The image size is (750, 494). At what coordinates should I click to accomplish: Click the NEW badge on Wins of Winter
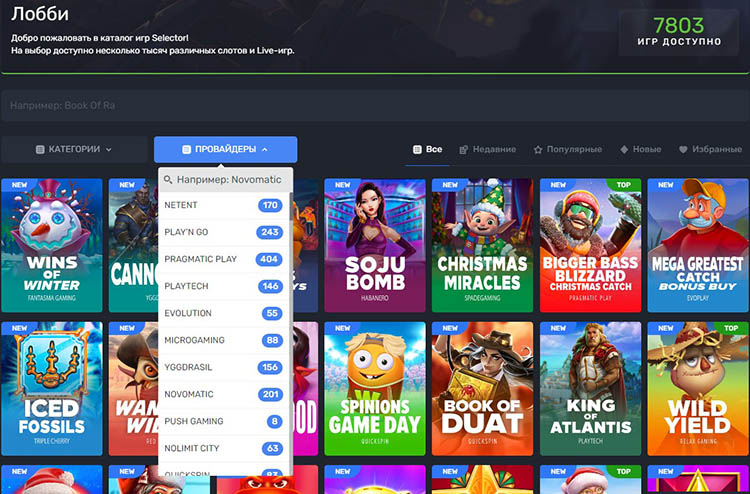coord(19,185)
